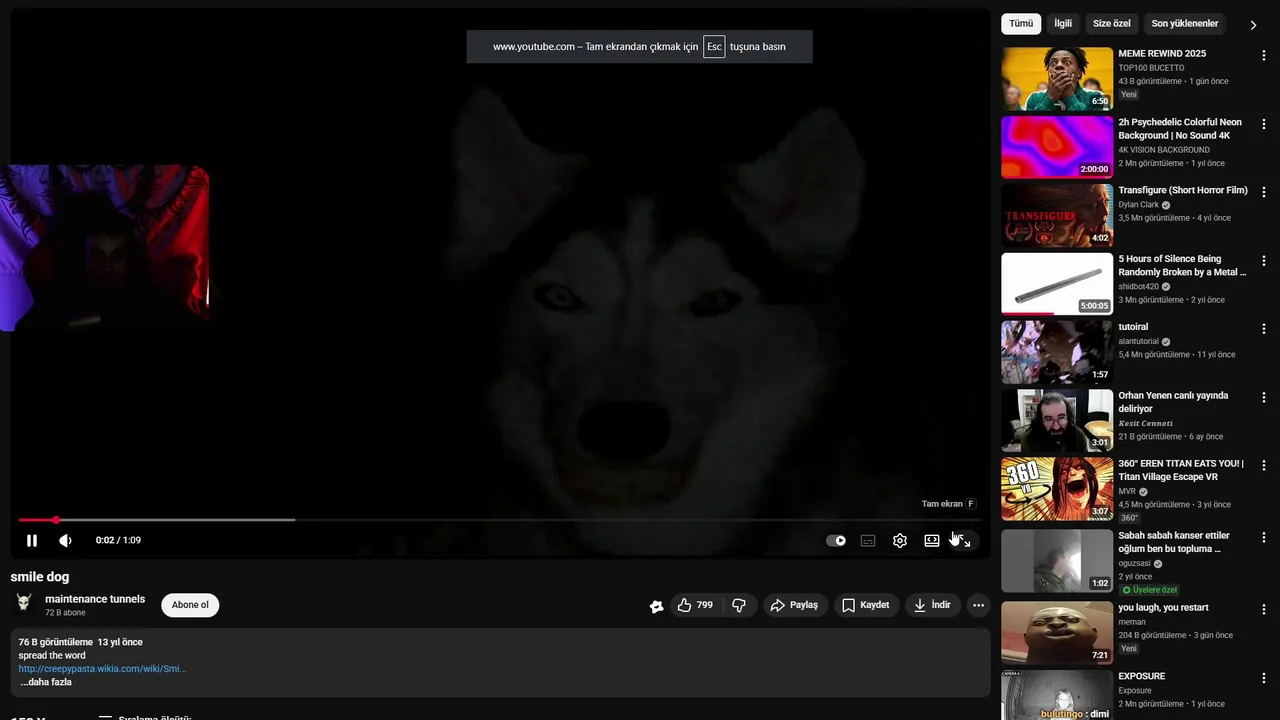Switch to theater mode view

932,541
